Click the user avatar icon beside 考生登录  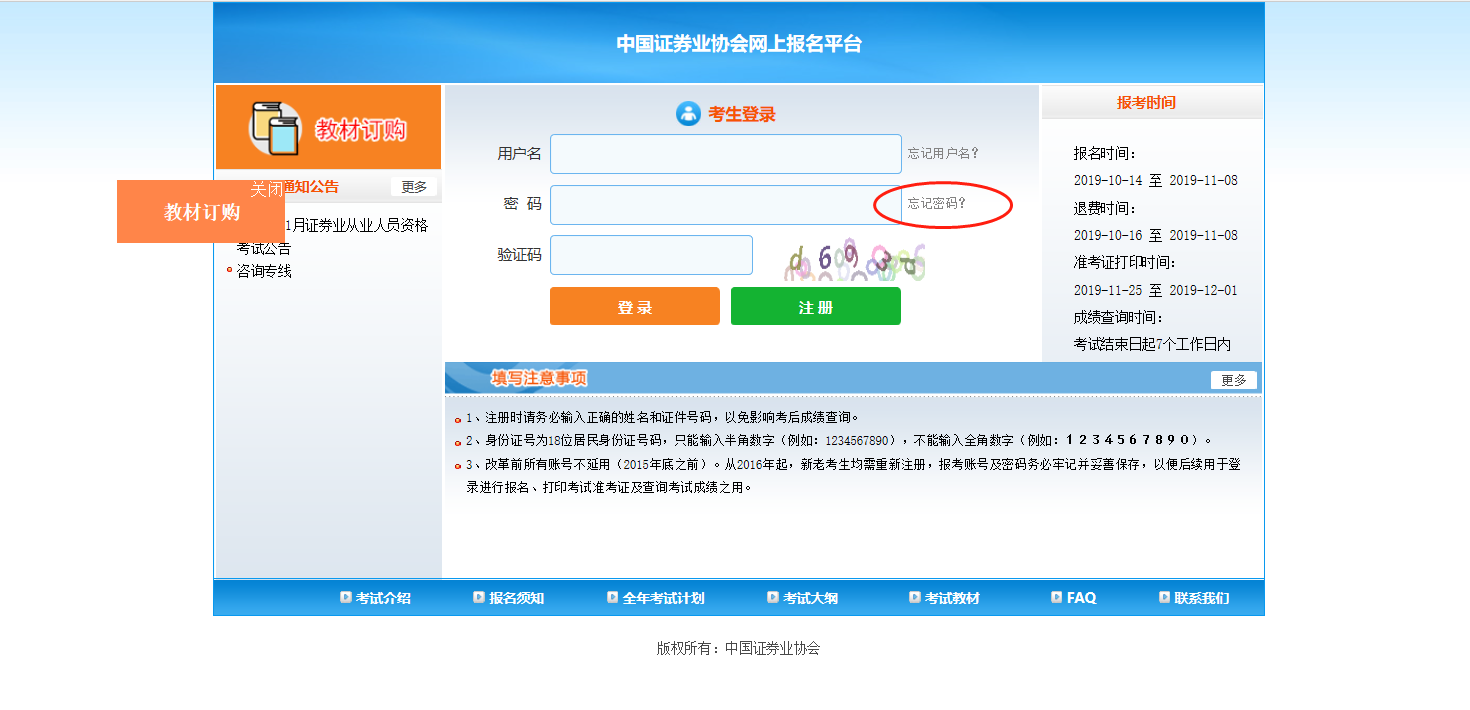(x=688, y=114)
